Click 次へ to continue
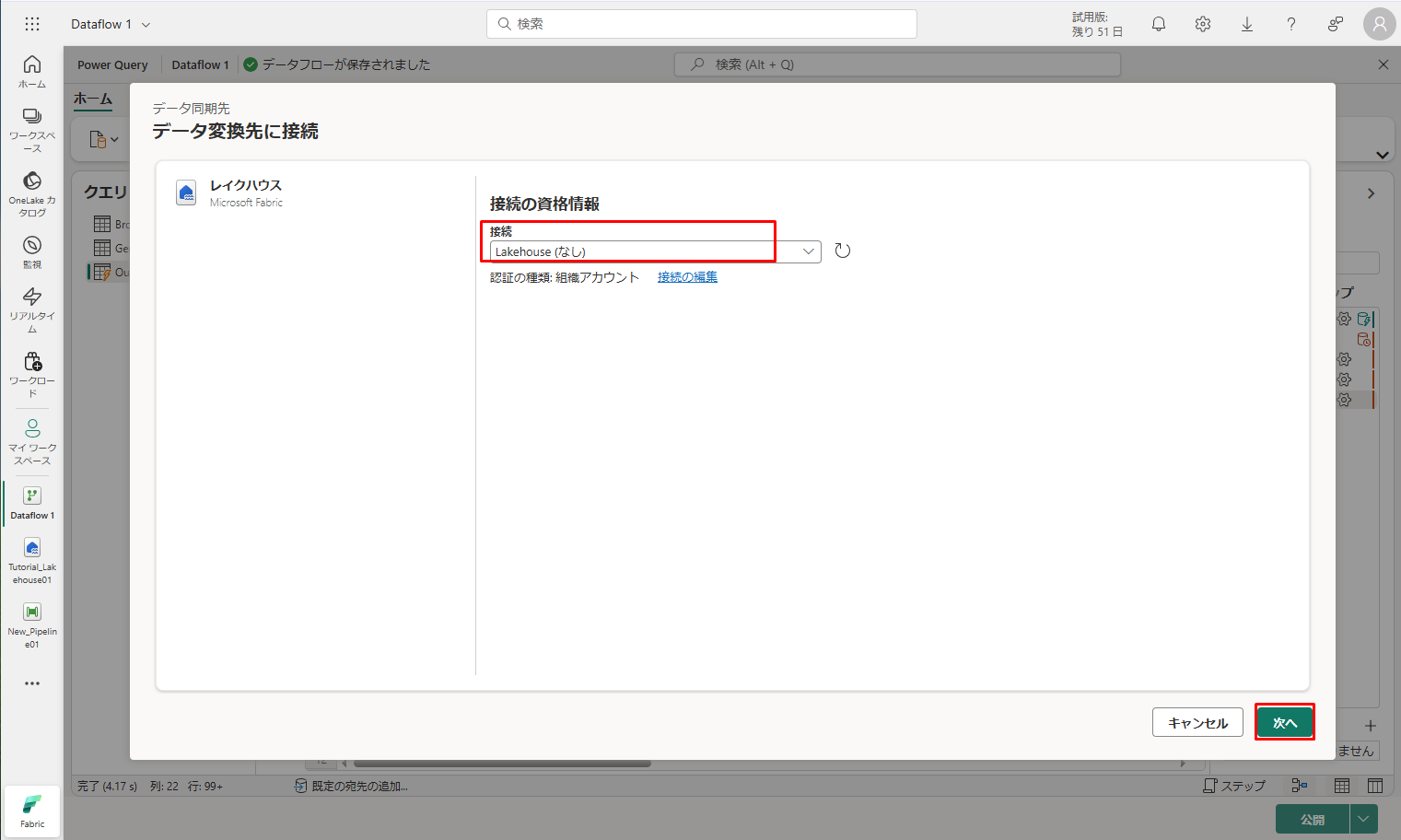 point(1285,722)
